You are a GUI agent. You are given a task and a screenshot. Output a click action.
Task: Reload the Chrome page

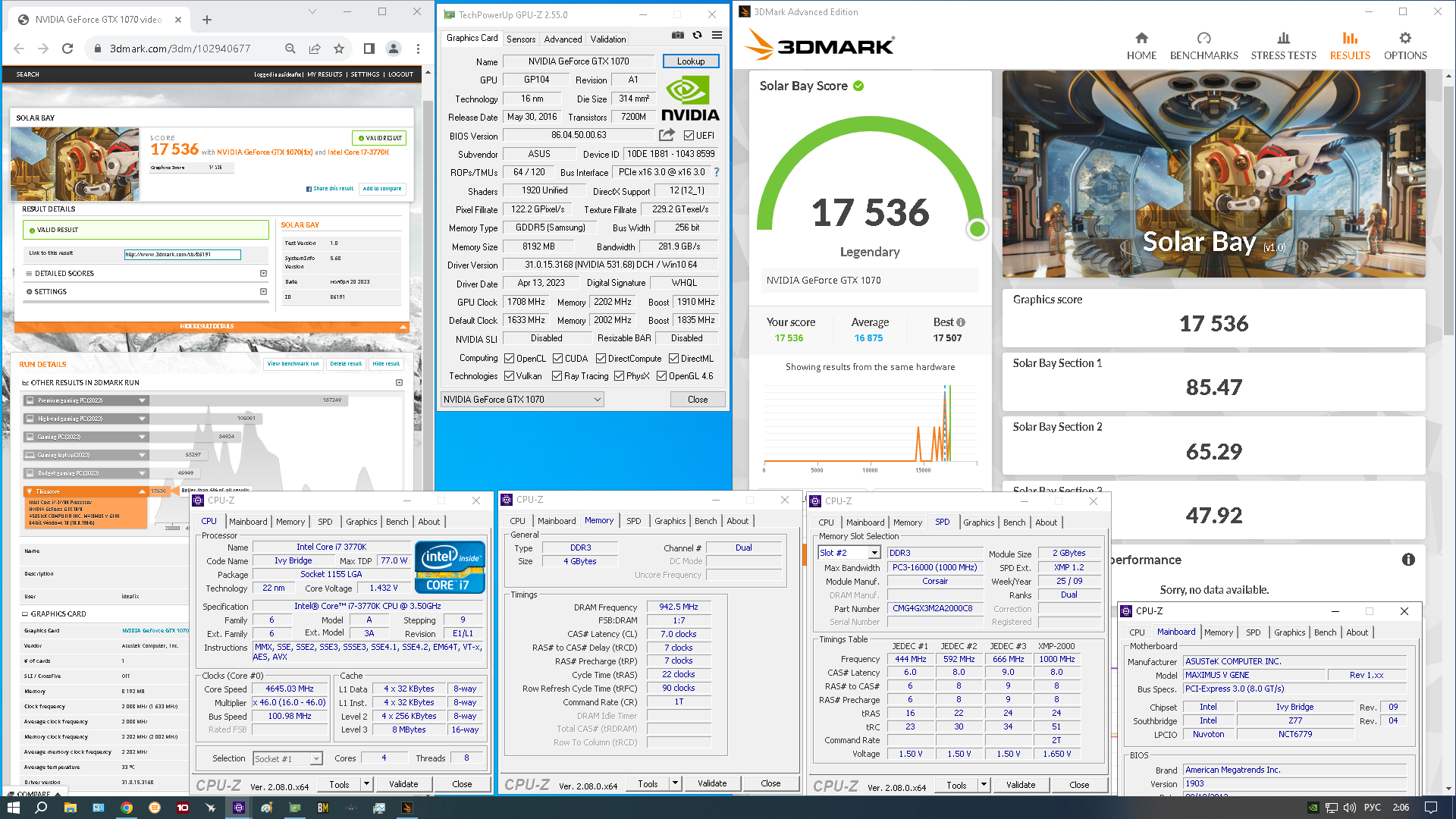point(67,49)
